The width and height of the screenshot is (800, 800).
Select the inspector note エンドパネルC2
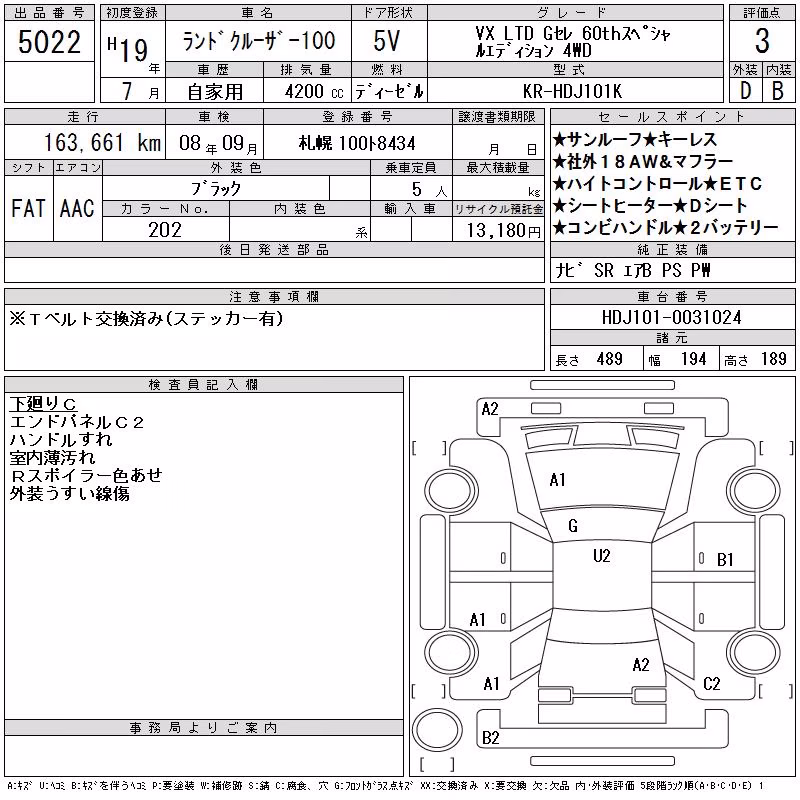pos(77,422)
